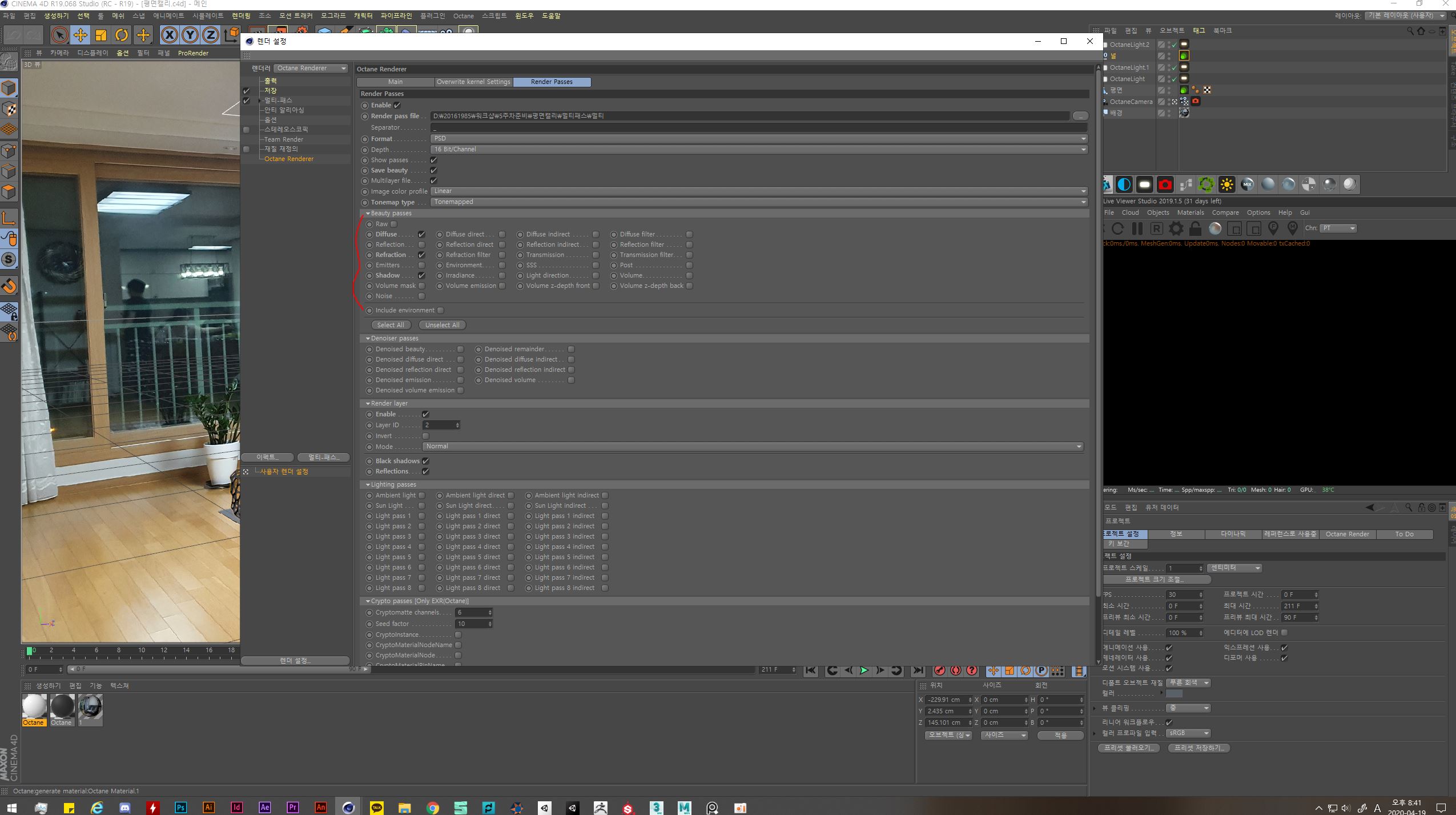This screenshot has width=1456, height=815.
Task: Toggle the Live Viewer resolution lock icon
Action: (1196, 229)
